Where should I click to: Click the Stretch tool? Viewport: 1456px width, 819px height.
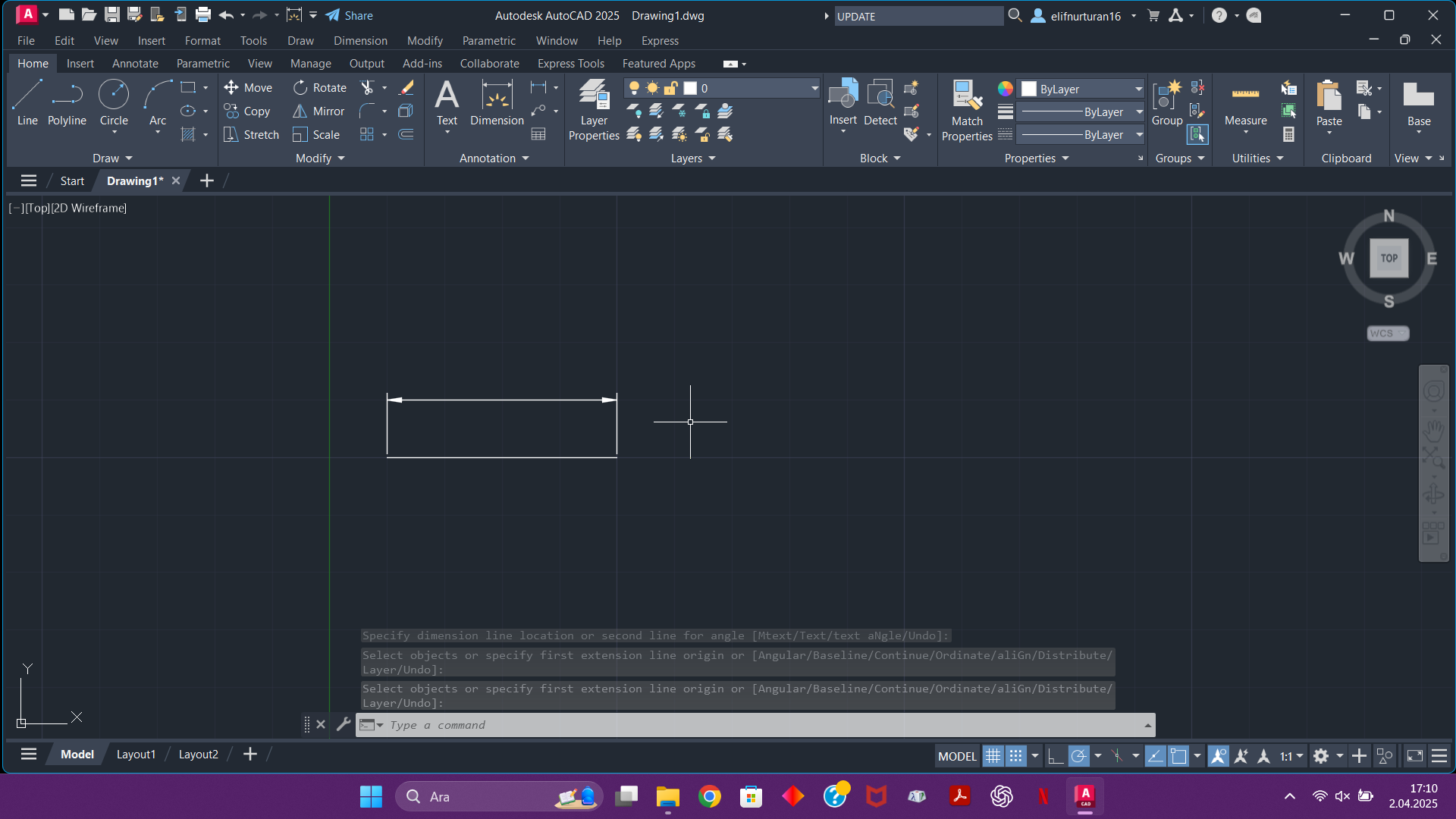coord(252,135)
